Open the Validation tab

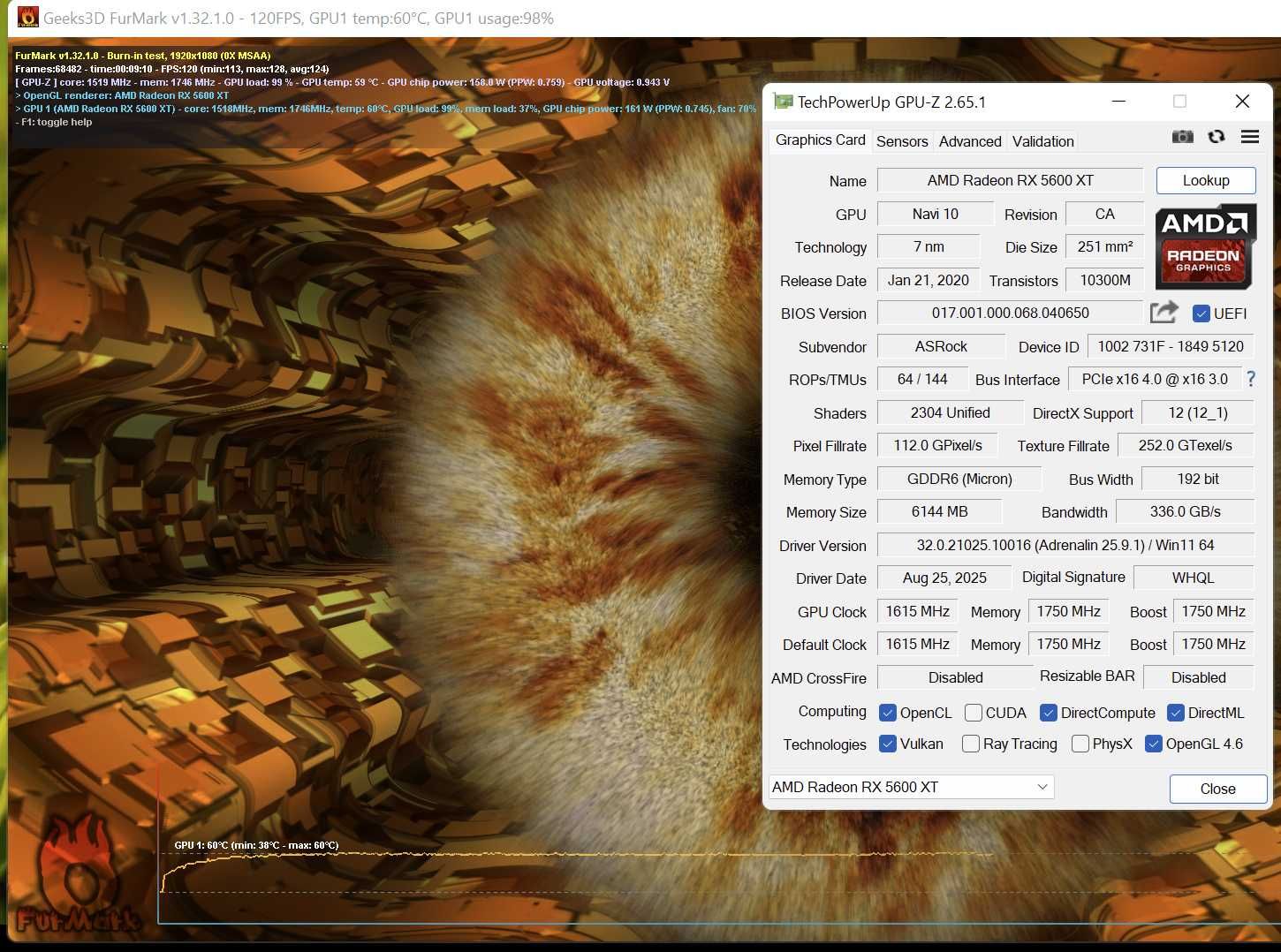pyautogui.click(x=1043, y=141)
